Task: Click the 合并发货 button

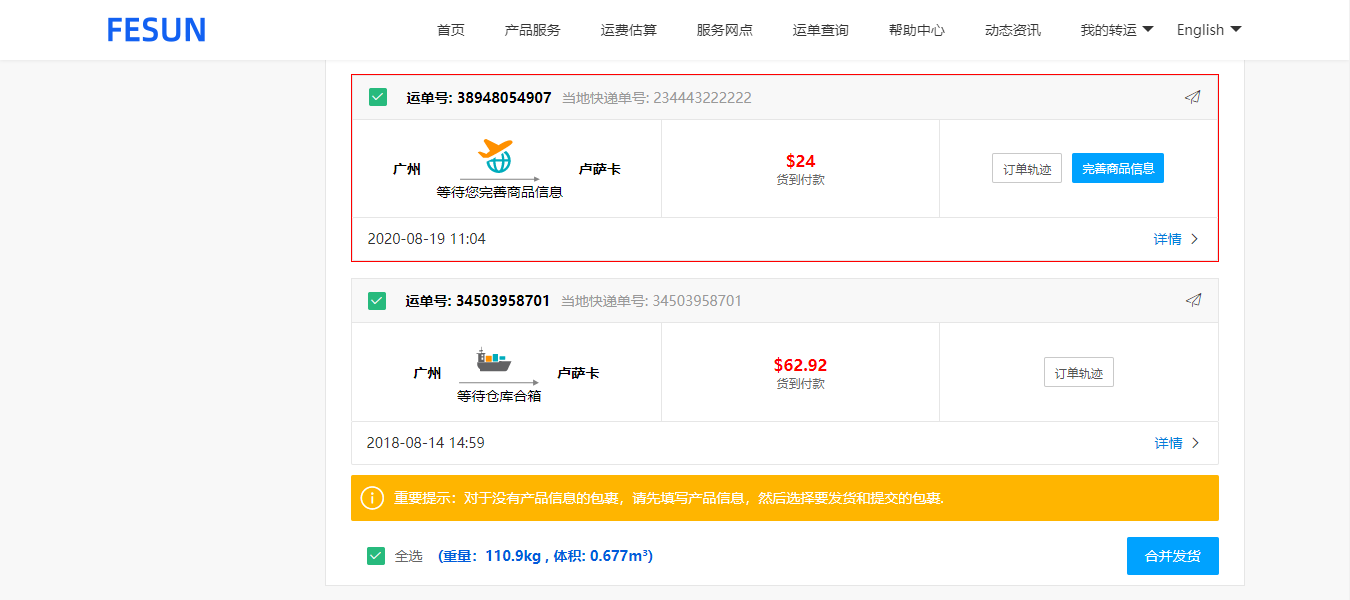Action: click(1173, 556)
